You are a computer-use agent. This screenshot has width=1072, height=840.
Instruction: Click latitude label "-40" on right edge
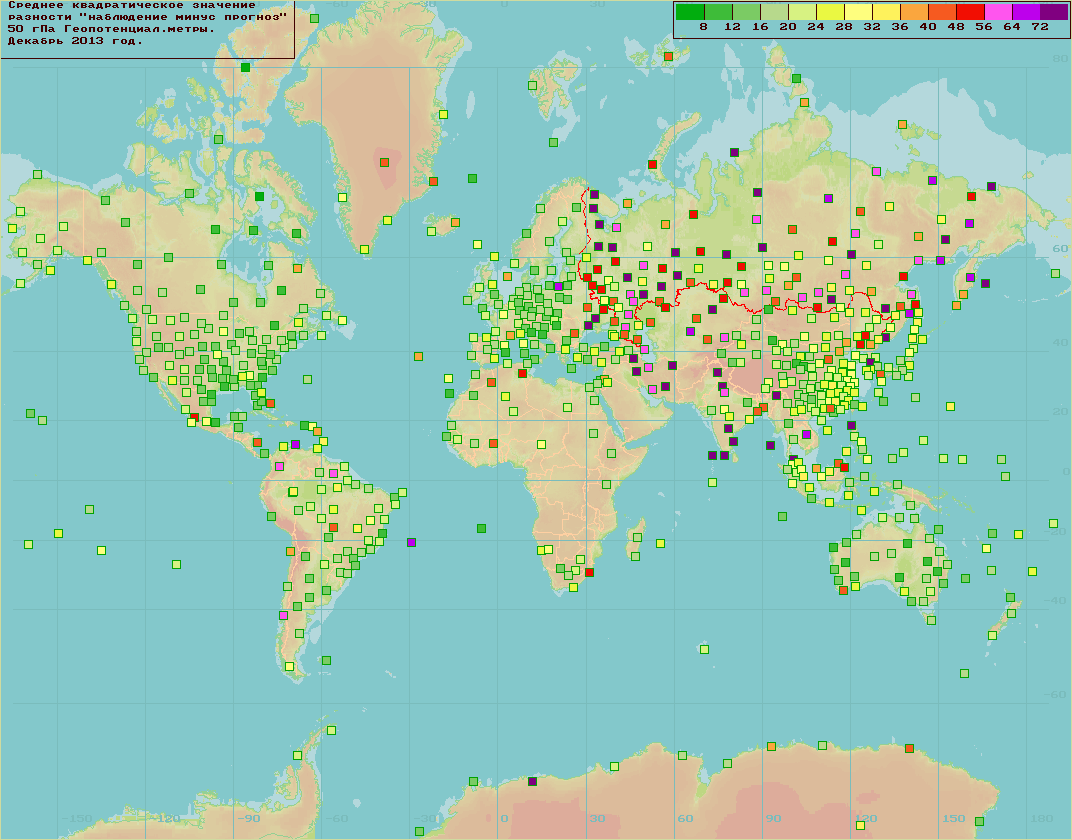[x=1056, y=600]
